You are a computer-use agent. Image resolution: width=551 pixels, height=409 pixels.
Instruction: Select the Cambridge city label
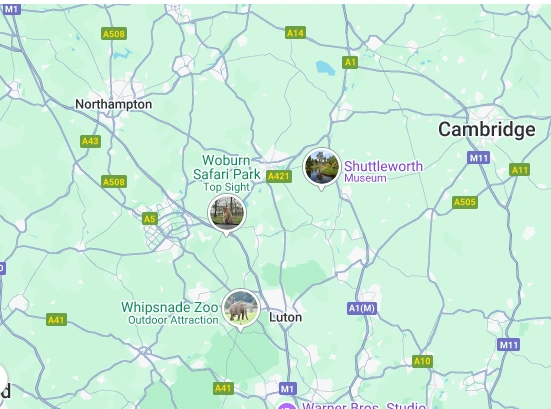point(487,129)
